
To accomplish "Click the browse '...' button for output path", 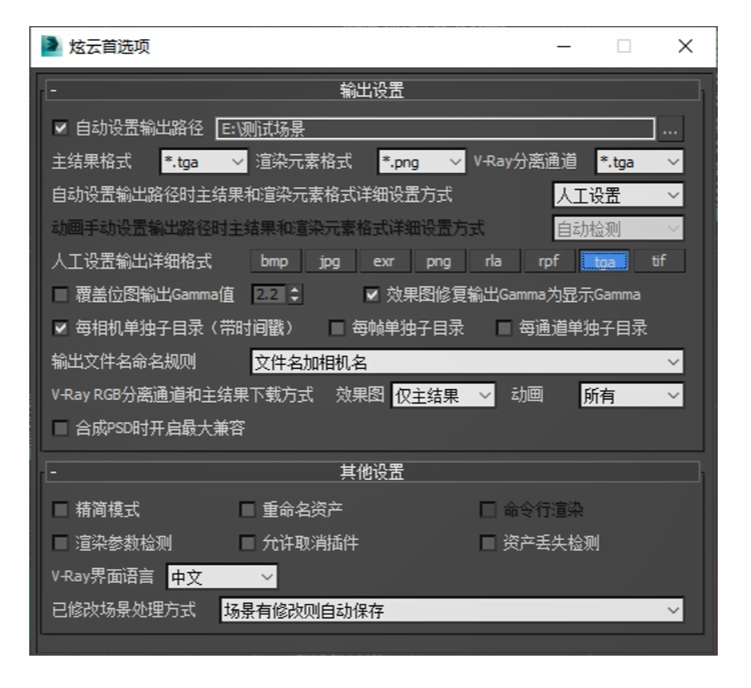I will point(671,129).
